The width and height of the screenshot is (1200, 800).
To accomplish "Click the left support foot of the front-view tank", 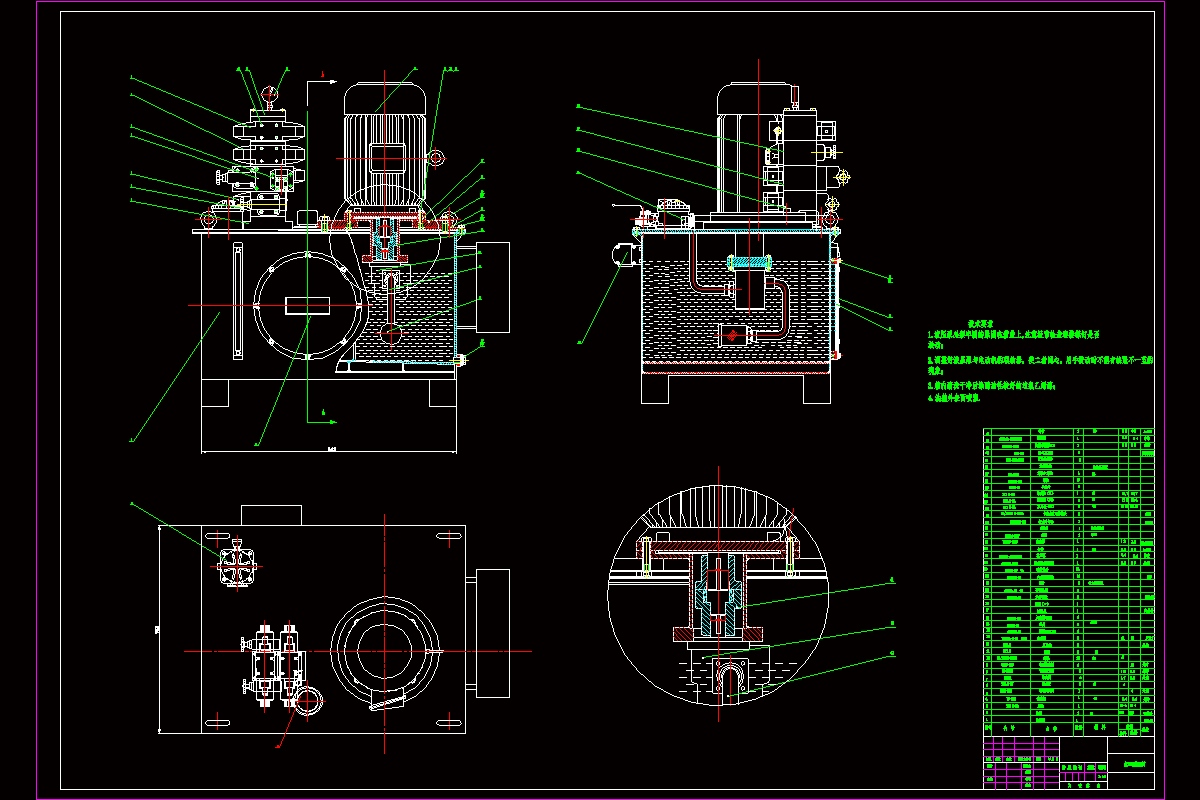I will click(x=217, y=393).
